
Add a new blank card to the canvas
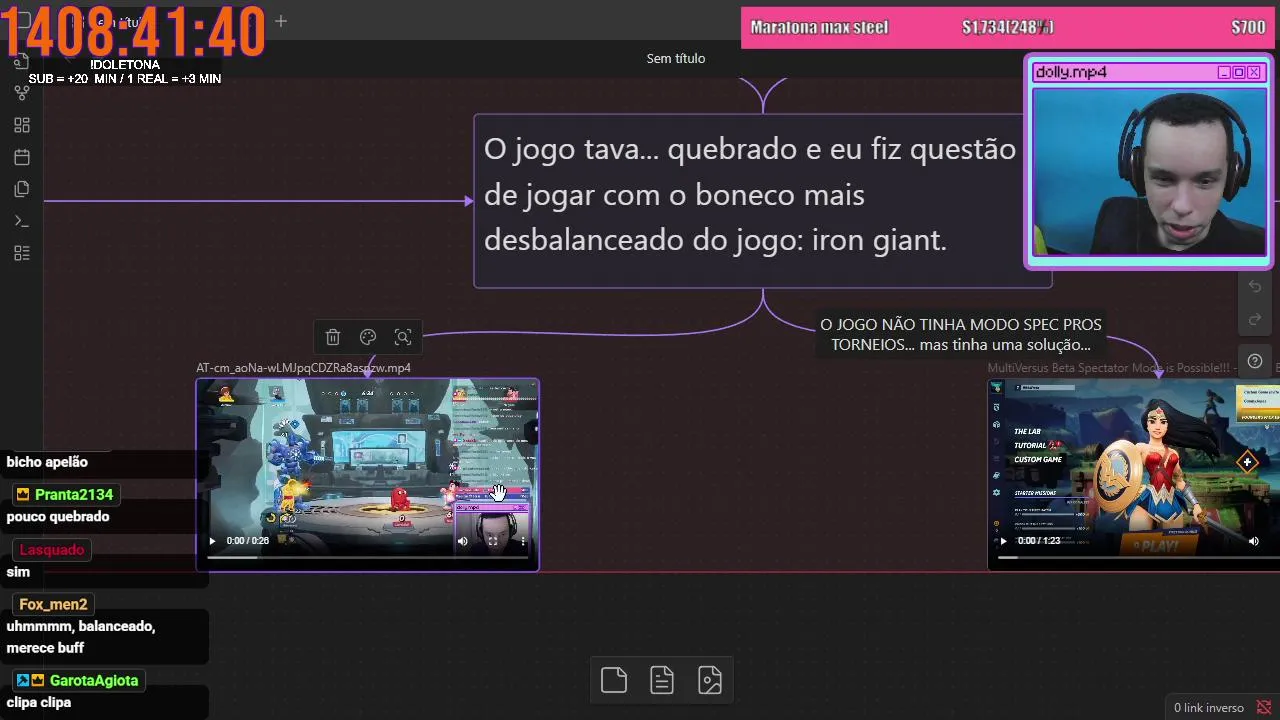[614, 680]
